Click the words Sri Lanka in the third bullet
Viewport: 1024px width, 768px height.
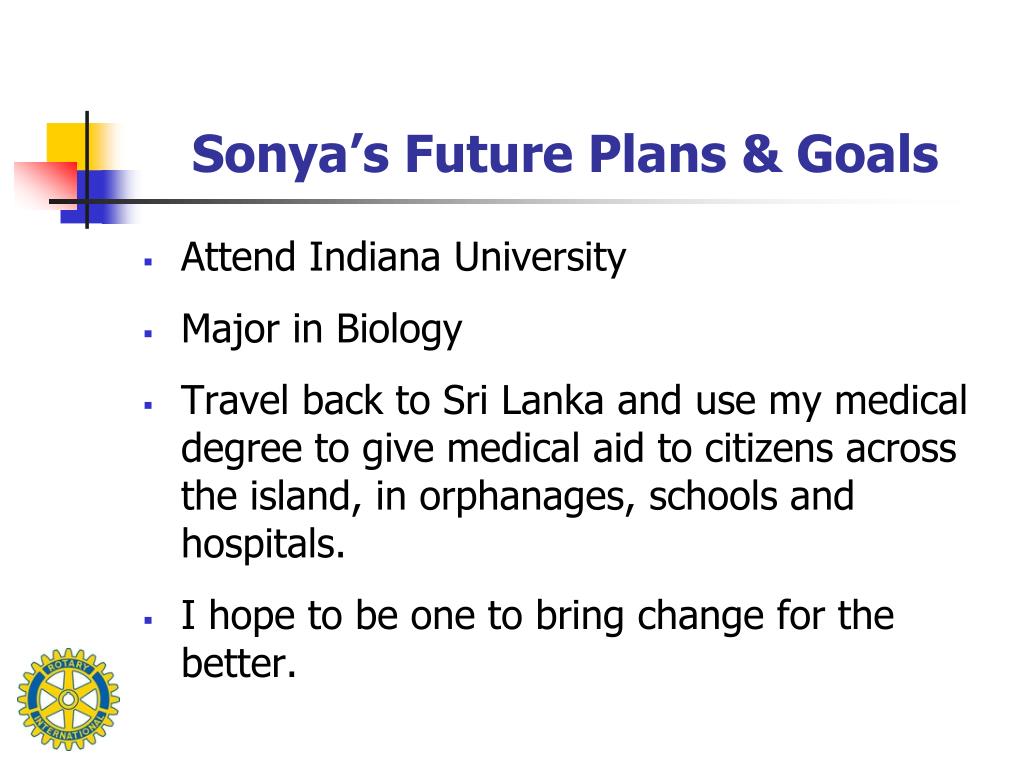pyautogui.click(x=522, y=400)
